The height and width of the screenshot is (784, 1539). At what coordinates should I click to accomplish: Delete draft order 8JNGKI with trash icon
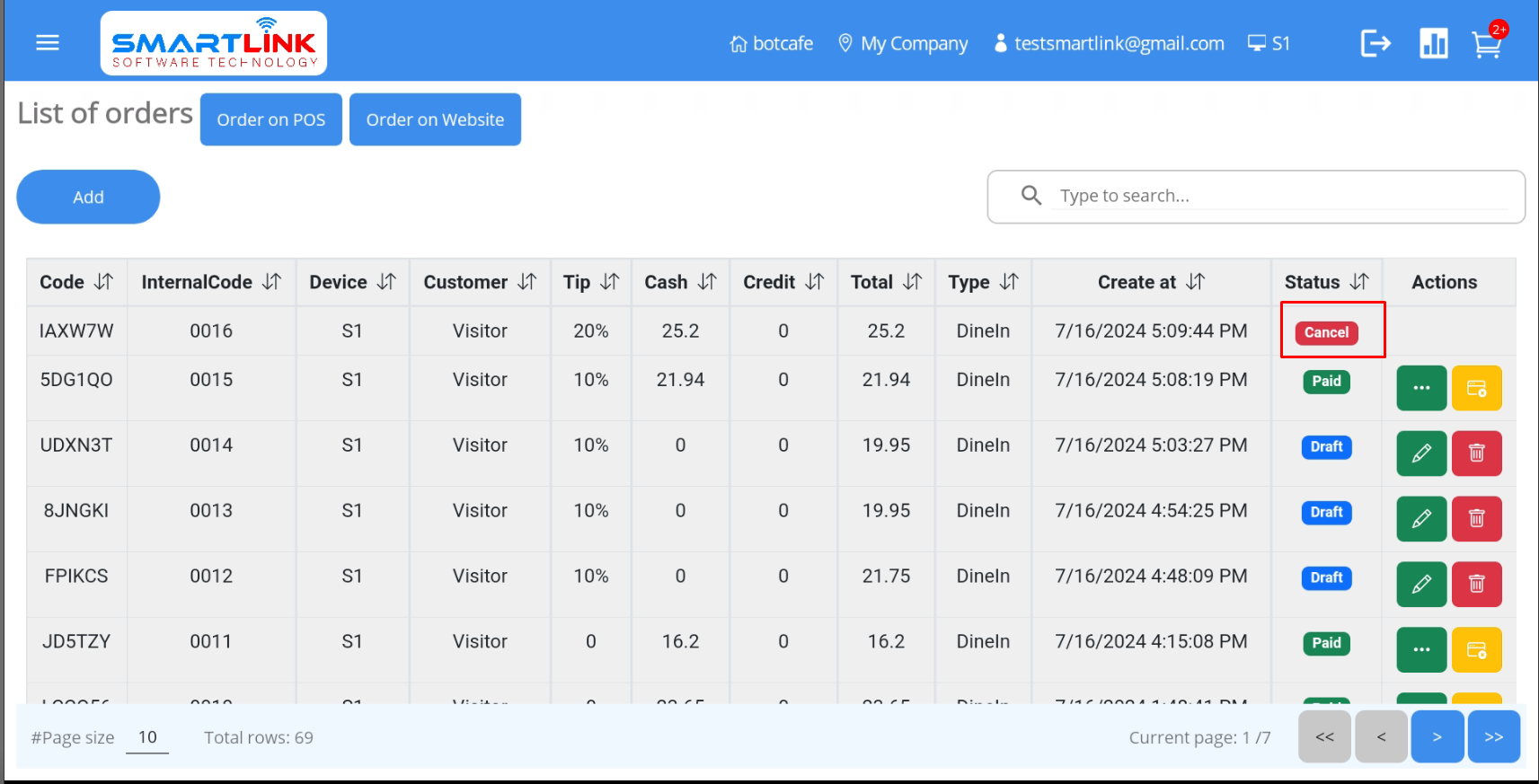[1476, 519]
